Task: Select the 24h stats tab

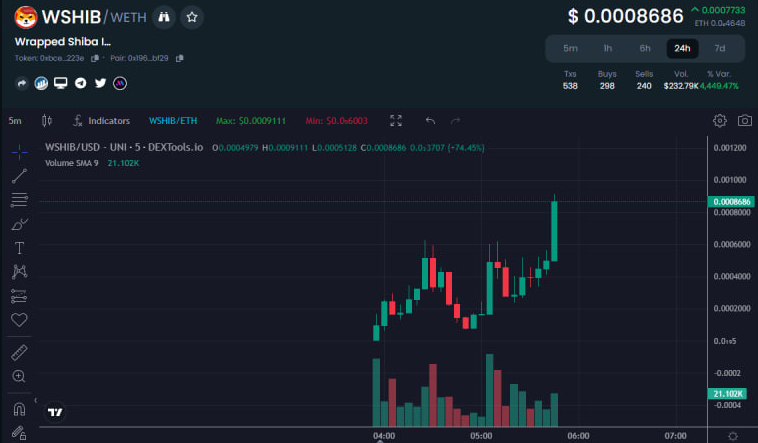Action: pyautogui.click(x=682, y=48)
